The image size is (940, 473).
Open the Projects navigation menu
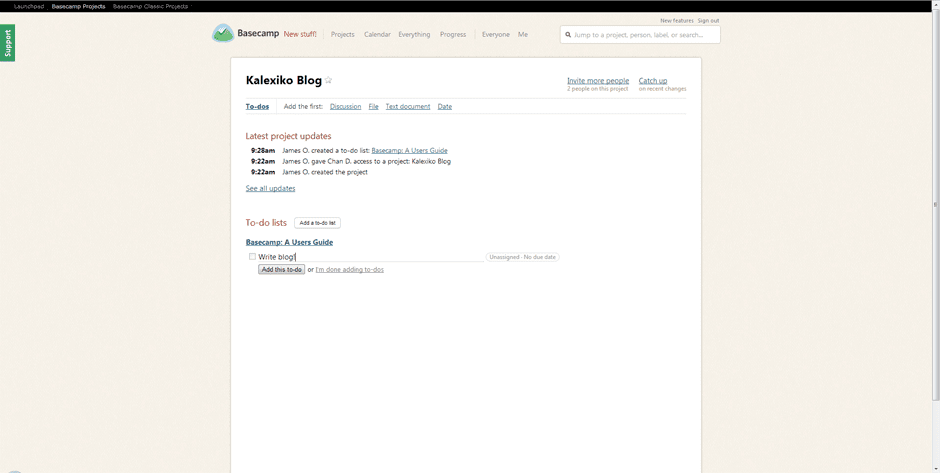pos(342,35)
